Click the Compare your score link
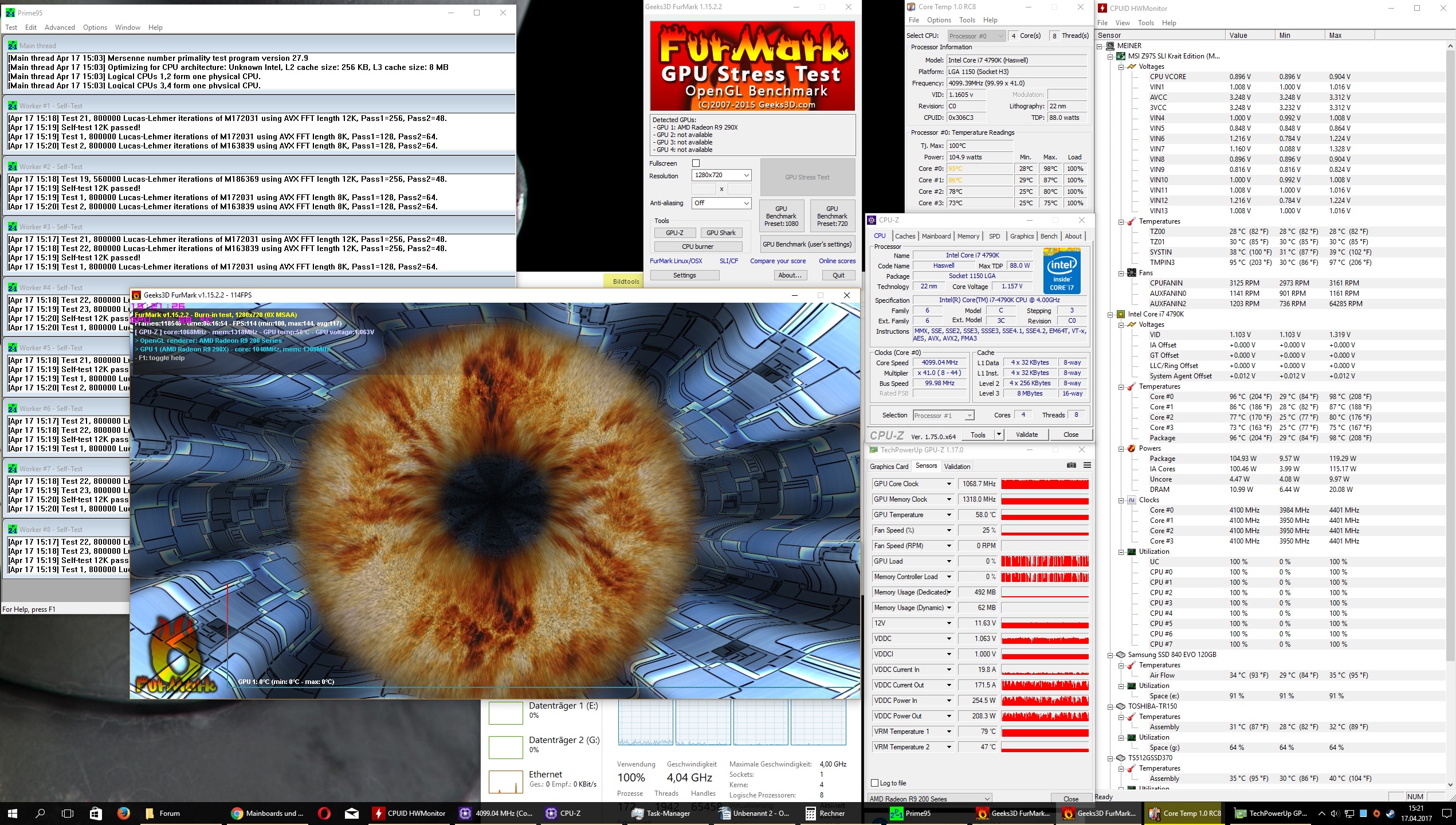This screenshot has height=825, width=1456. [778, 261]
